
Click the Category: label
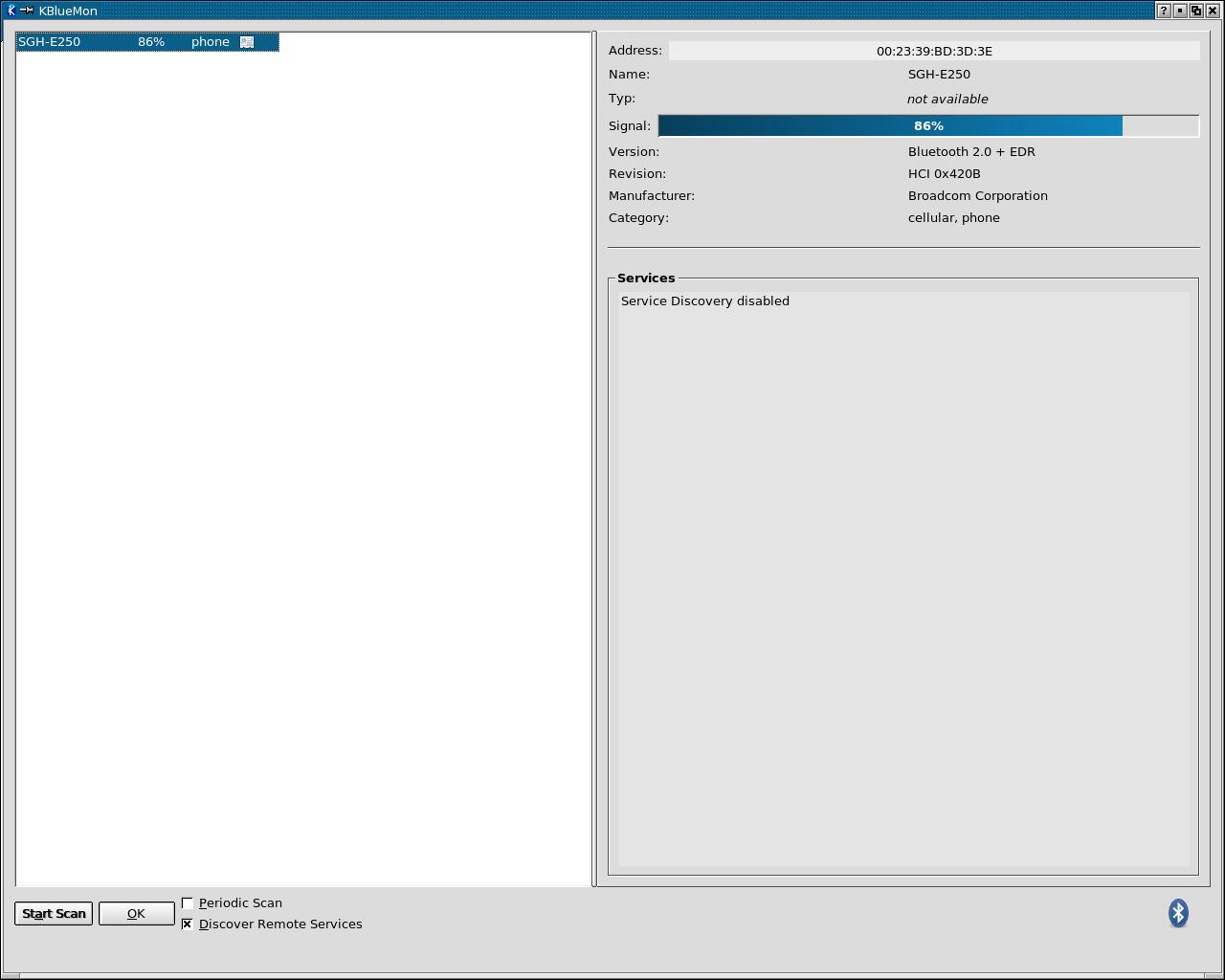click(638, 217)
